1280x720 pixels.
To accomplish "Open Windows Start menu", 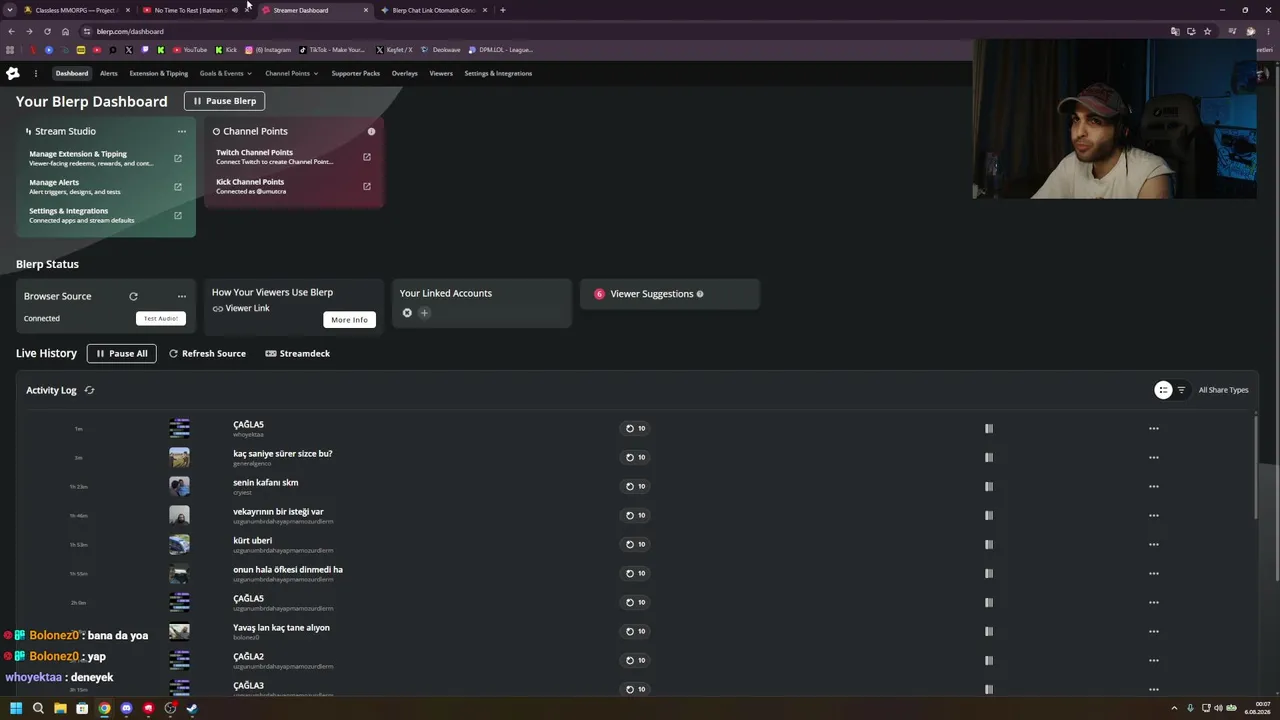I will pyautogui.click(x=16, y=709).
